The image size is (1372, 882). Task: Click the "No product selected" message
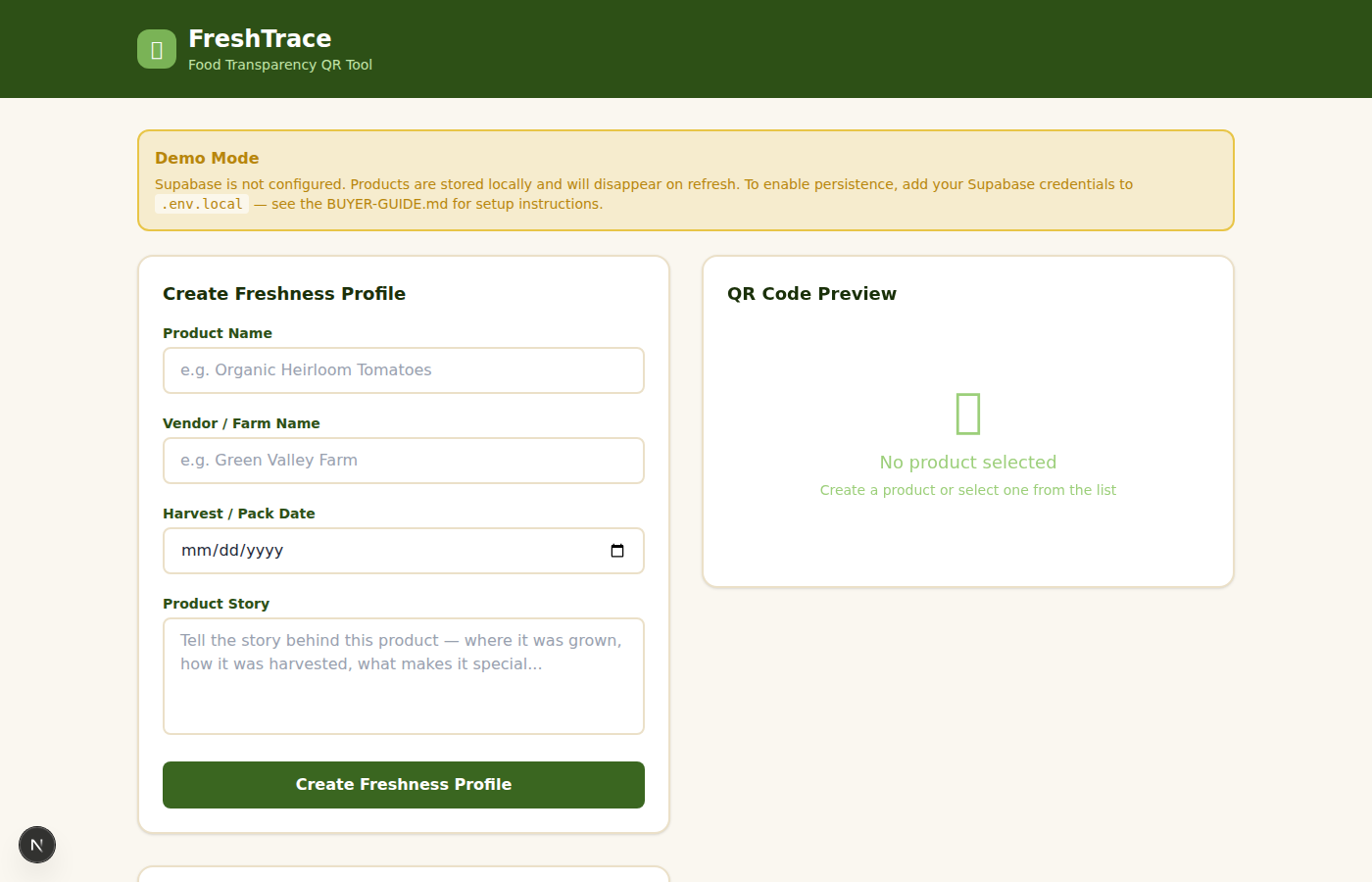(x=967, y=463)
